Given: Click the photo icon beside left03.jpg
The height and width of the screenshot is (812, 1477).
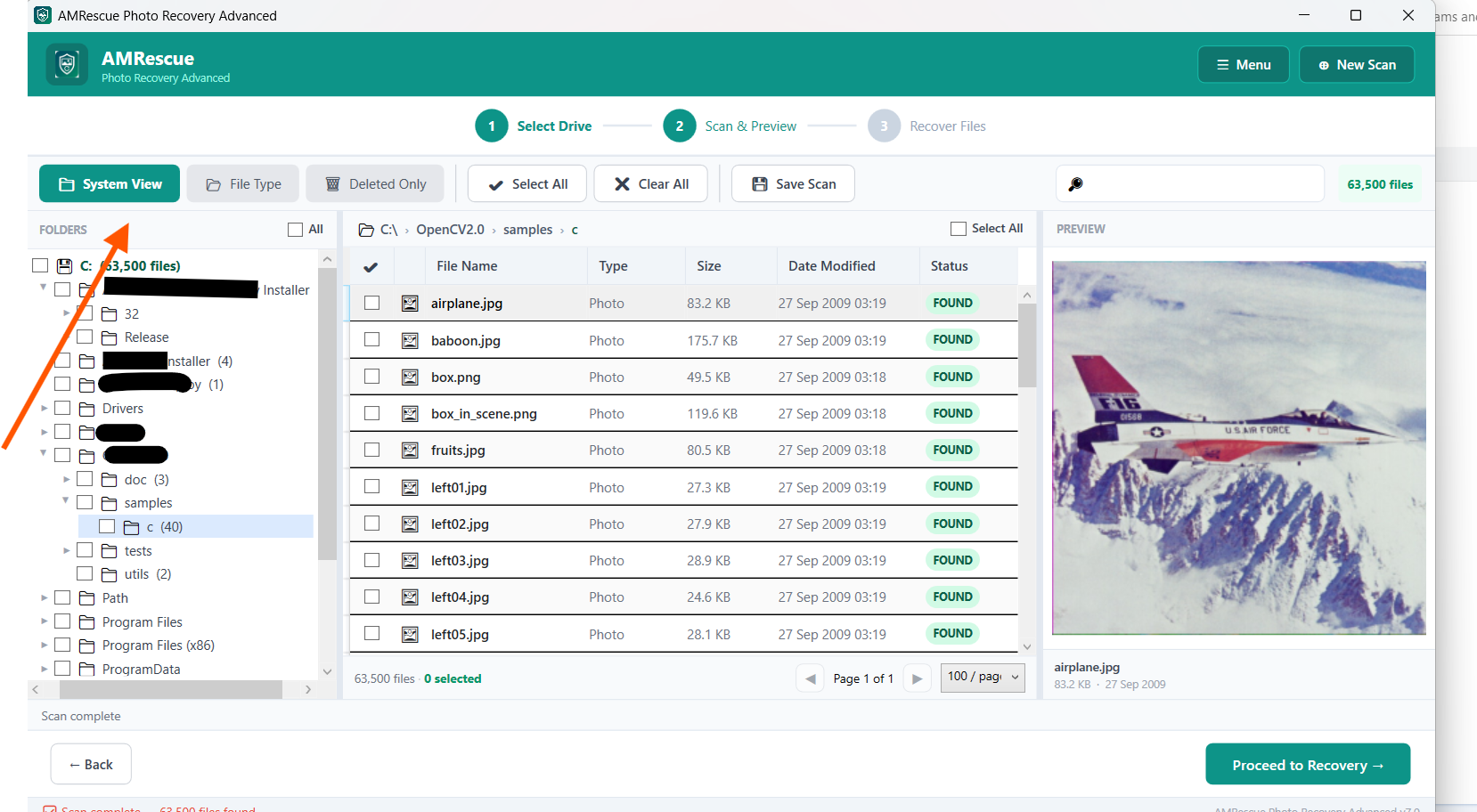Looking at the screenshot, I should point(410,561).
